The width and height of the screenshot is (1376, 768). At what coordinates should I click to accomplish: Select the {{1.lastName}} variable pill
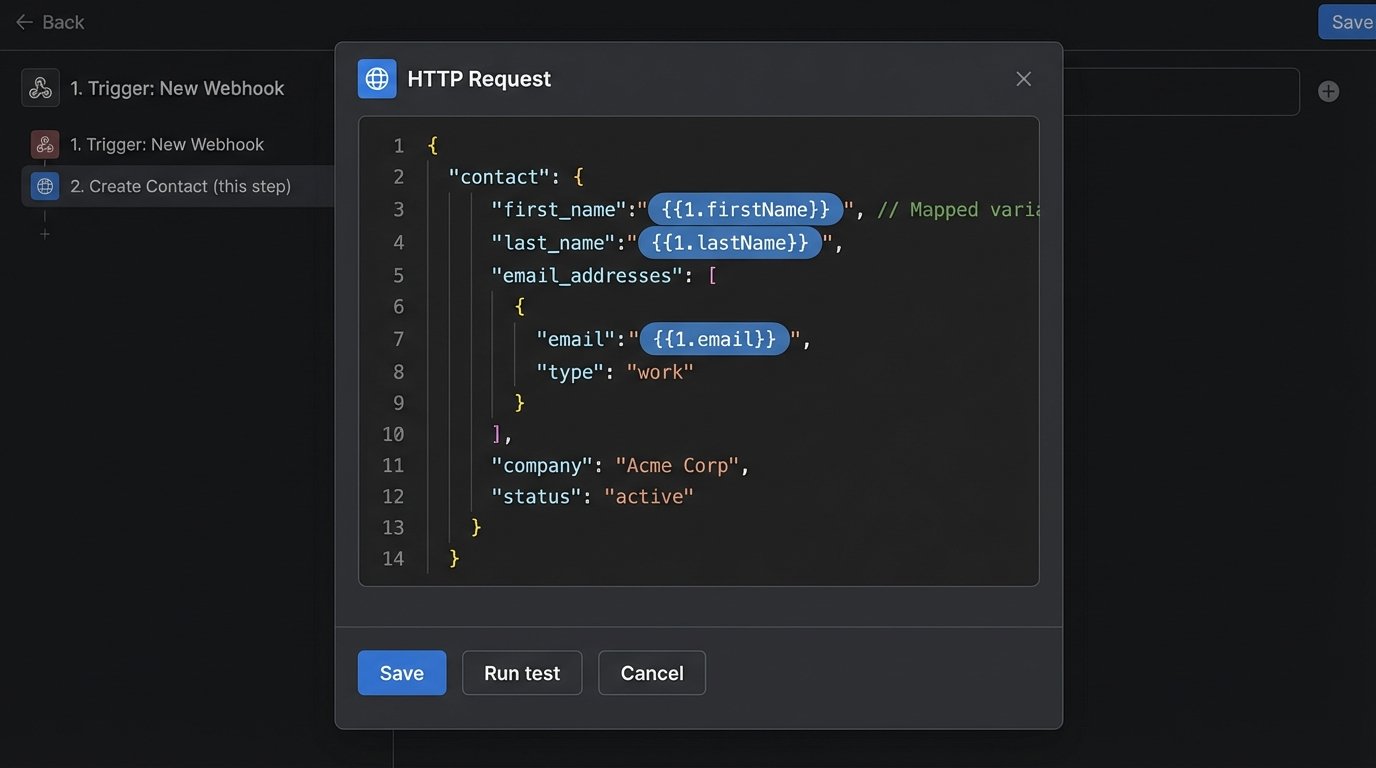(x=730, y=243)
